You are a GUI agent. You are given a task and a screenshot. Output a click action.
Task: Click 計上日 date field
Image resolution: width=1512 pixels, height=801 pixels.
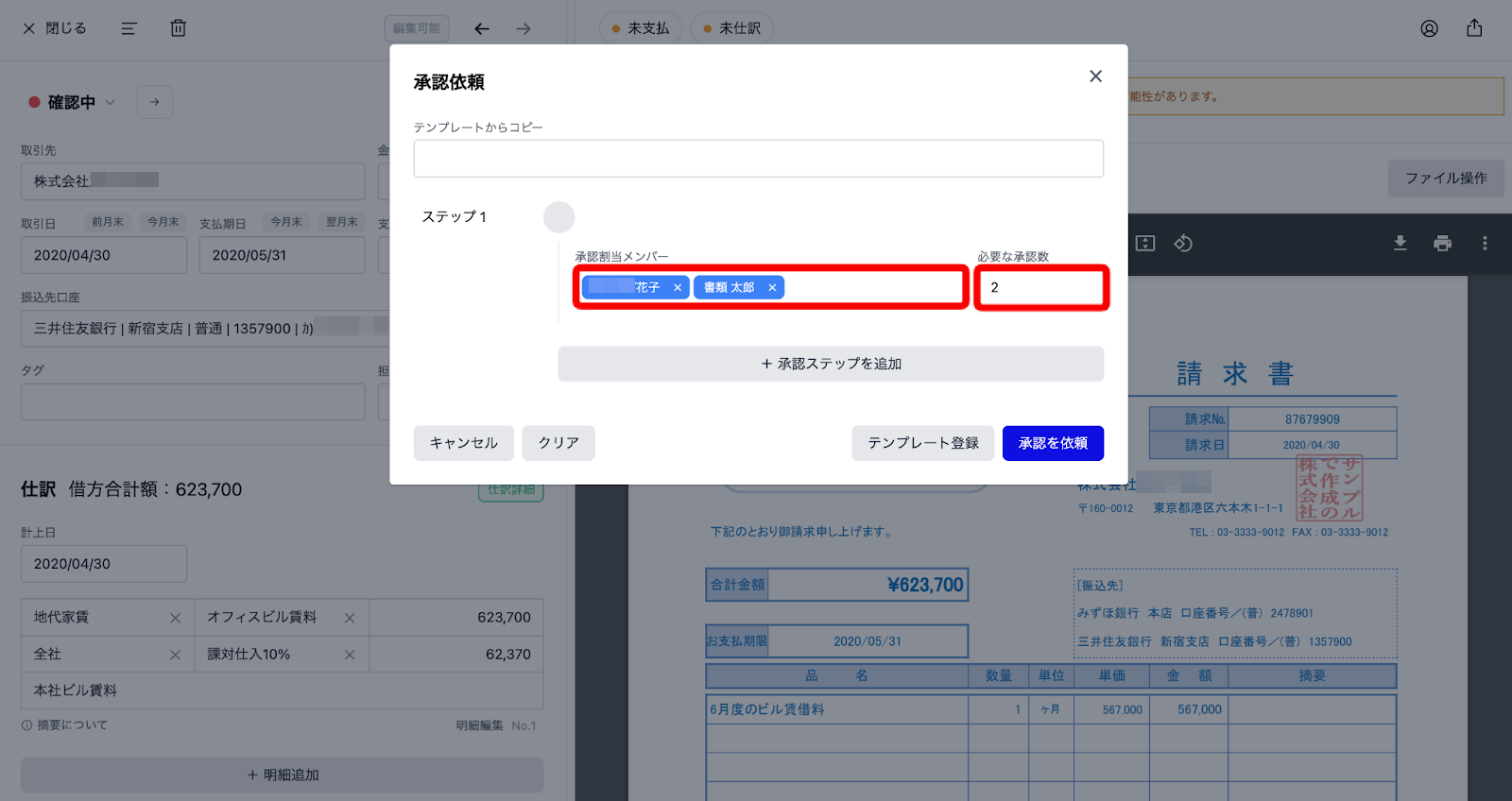pyautogui.click(x=104, y=564)
